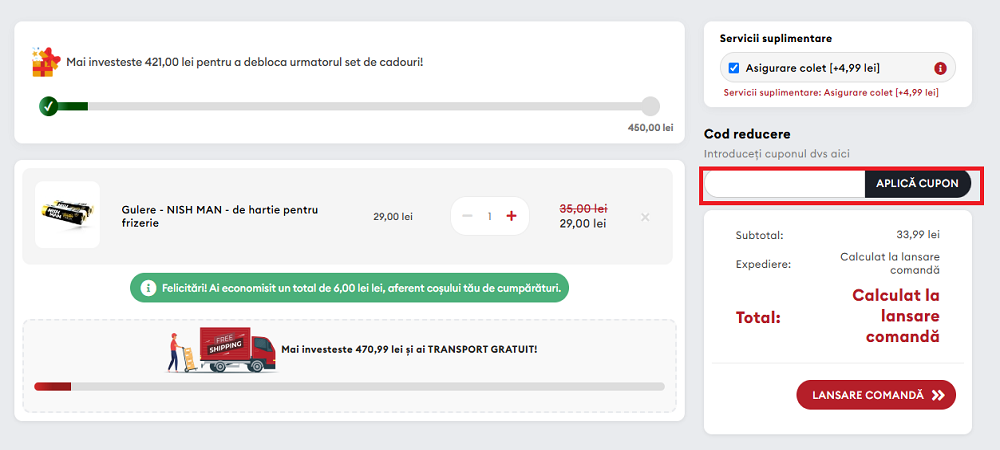Click the quantity value field showing 1

[490, 216]
